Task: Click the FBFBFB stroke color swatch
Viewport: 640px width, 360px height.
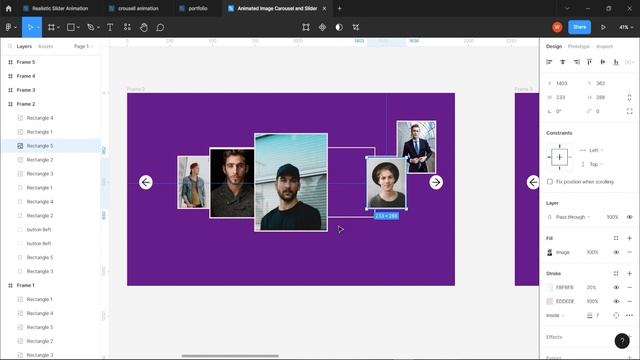Action: click(550, 287)
